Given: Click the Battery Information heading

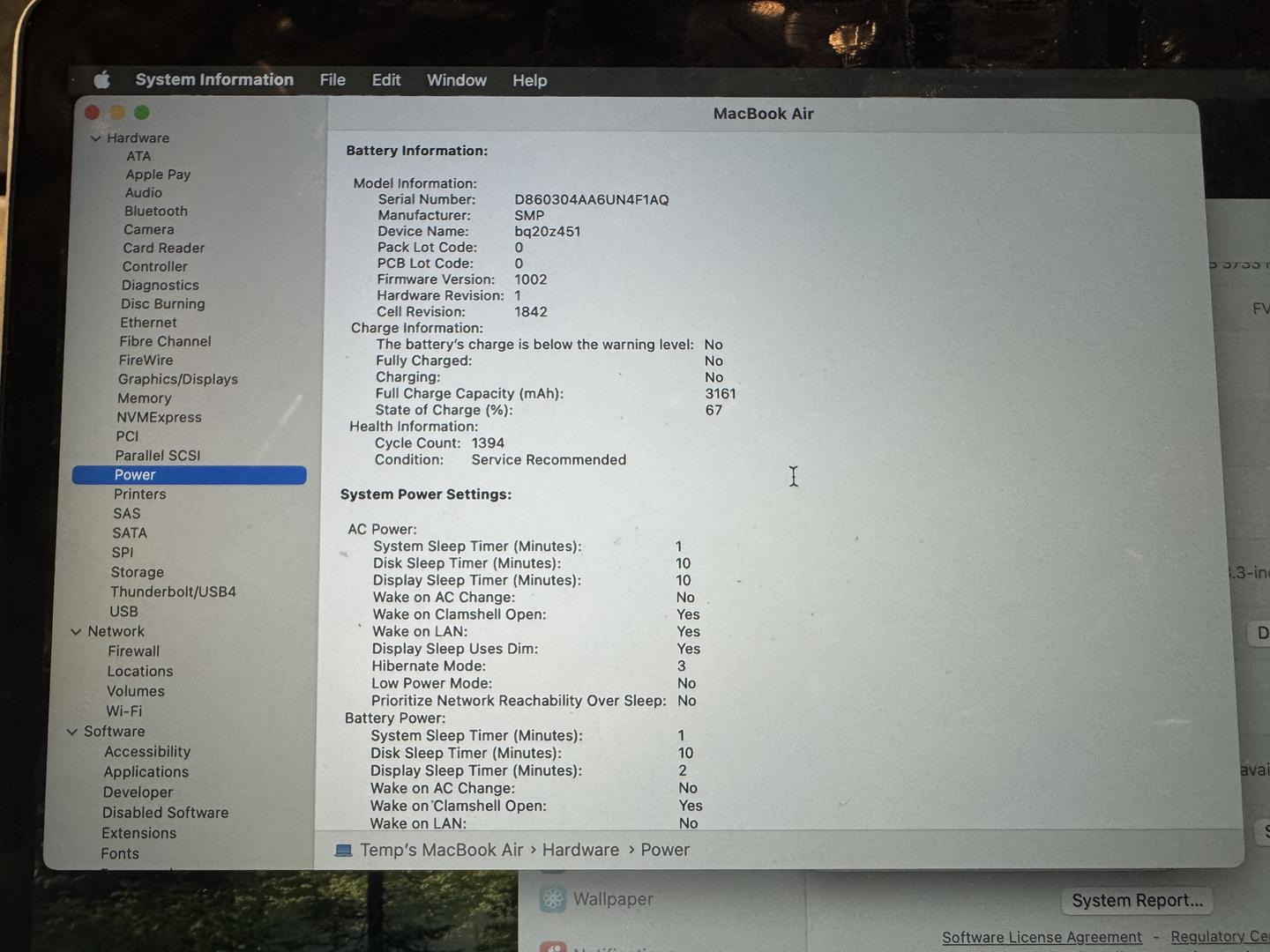Looking at the screenshot, I should (417, 151).
